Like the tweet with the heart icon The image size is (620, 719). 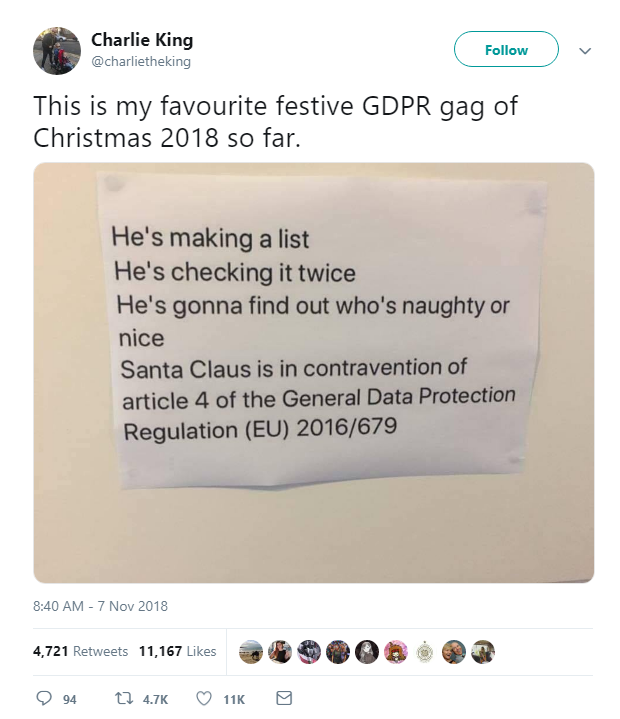point(205,698)
